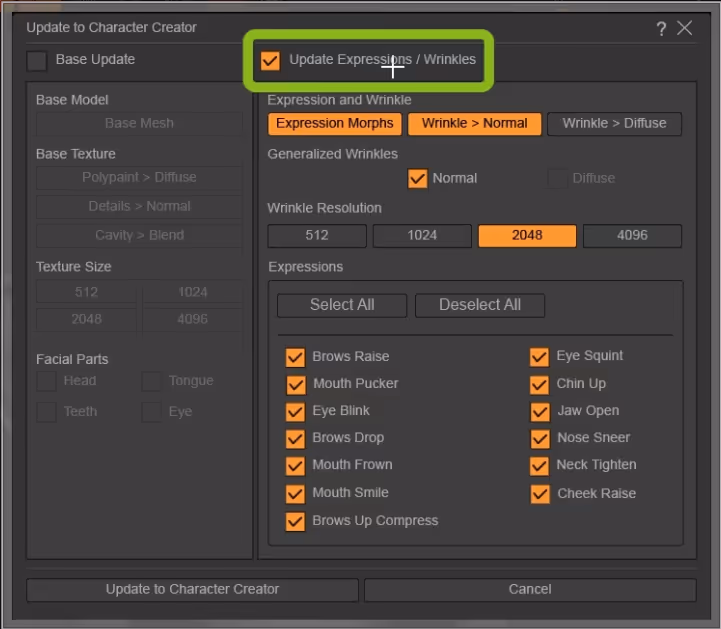Toggle Chin Up expression checkbox

(539, 385)
